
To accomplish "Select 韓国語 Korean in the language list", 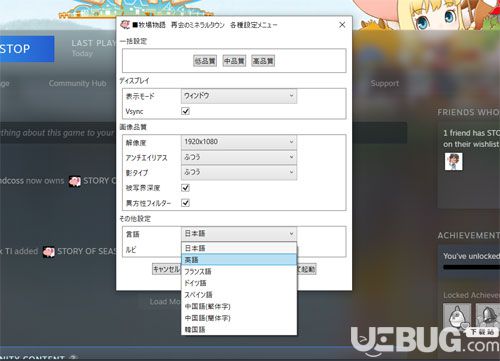I will coord(239,329).
